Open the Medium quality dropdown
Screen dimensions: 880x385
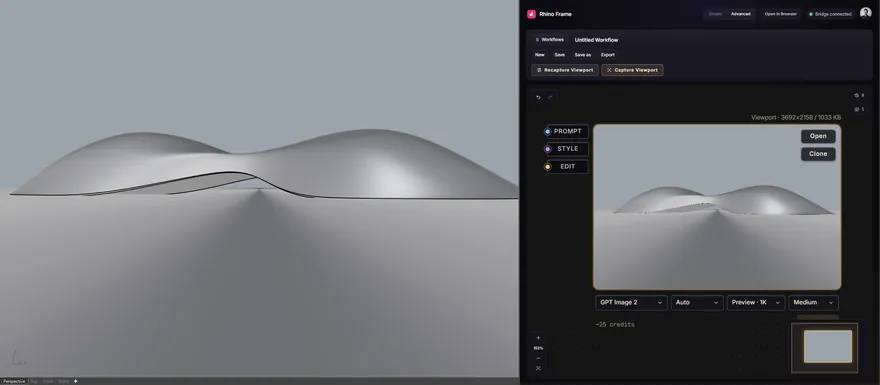(x=813, y=302)
